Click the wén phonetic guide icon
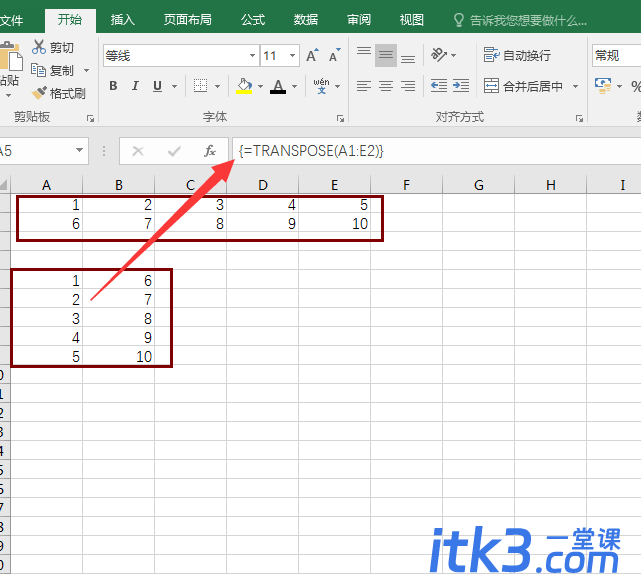The image size is (641, 574). pyautogui.click(x=321, y=86)
